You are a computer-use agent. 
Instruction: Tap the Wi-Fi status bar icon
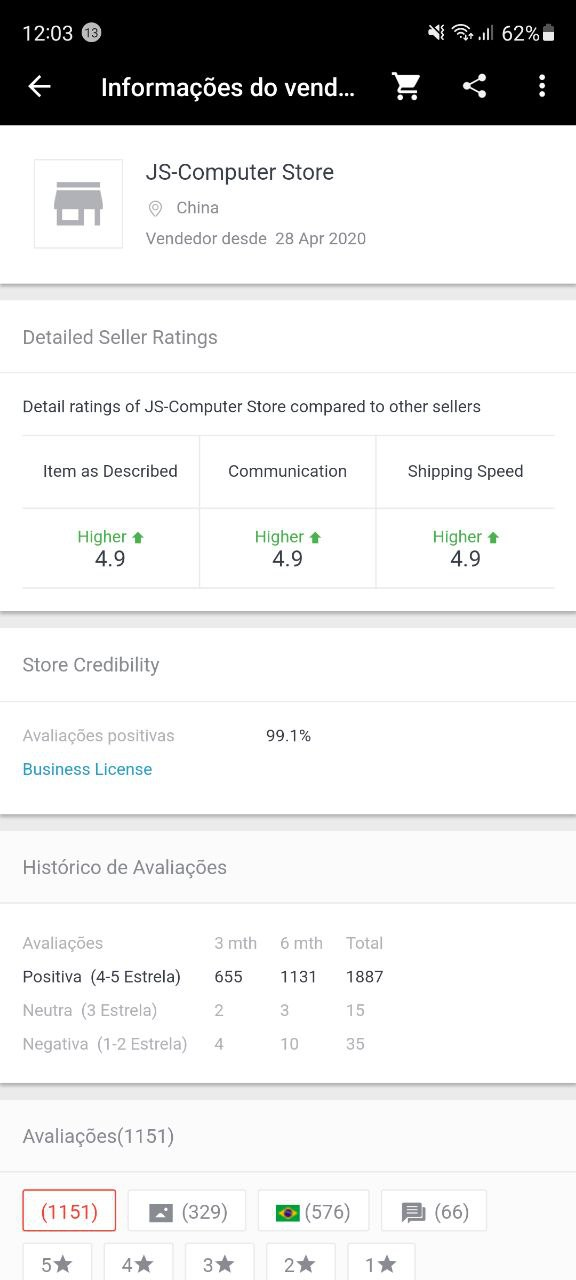pos(462,33)
